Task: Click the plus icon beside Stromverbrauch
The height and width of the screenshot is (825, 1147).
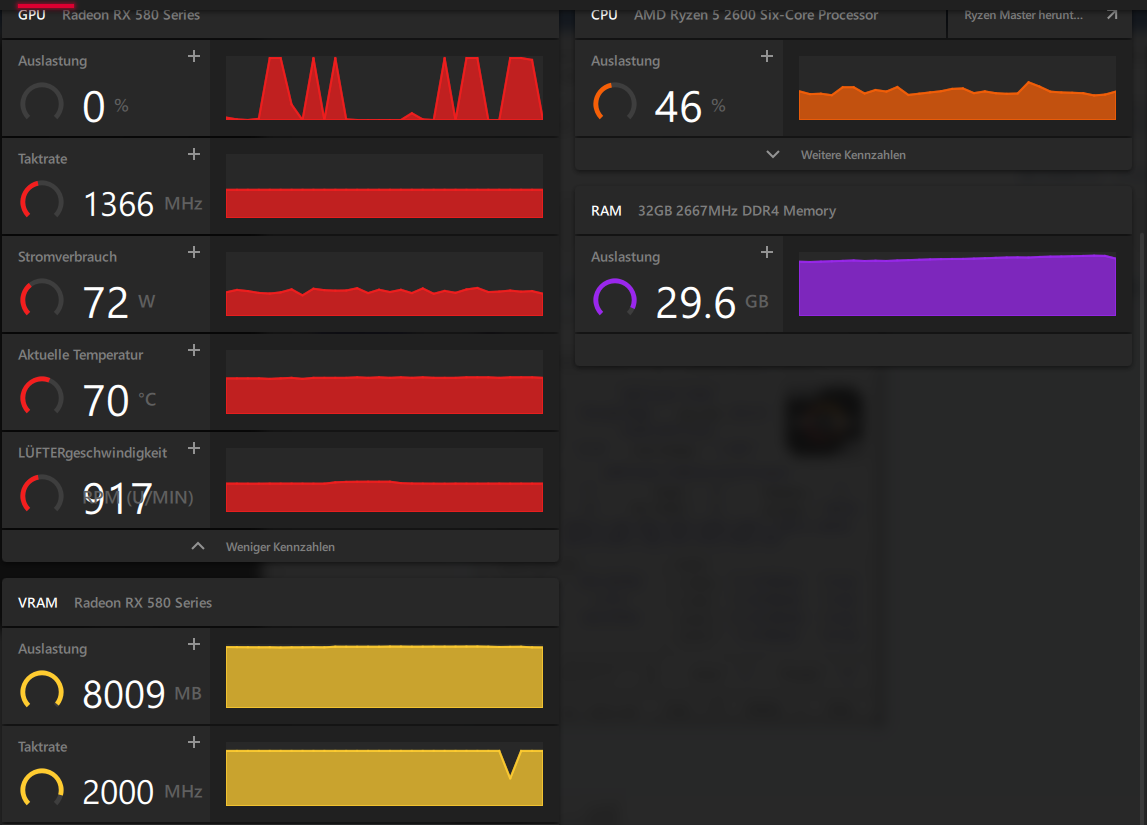Action: (x=194, y=252)
